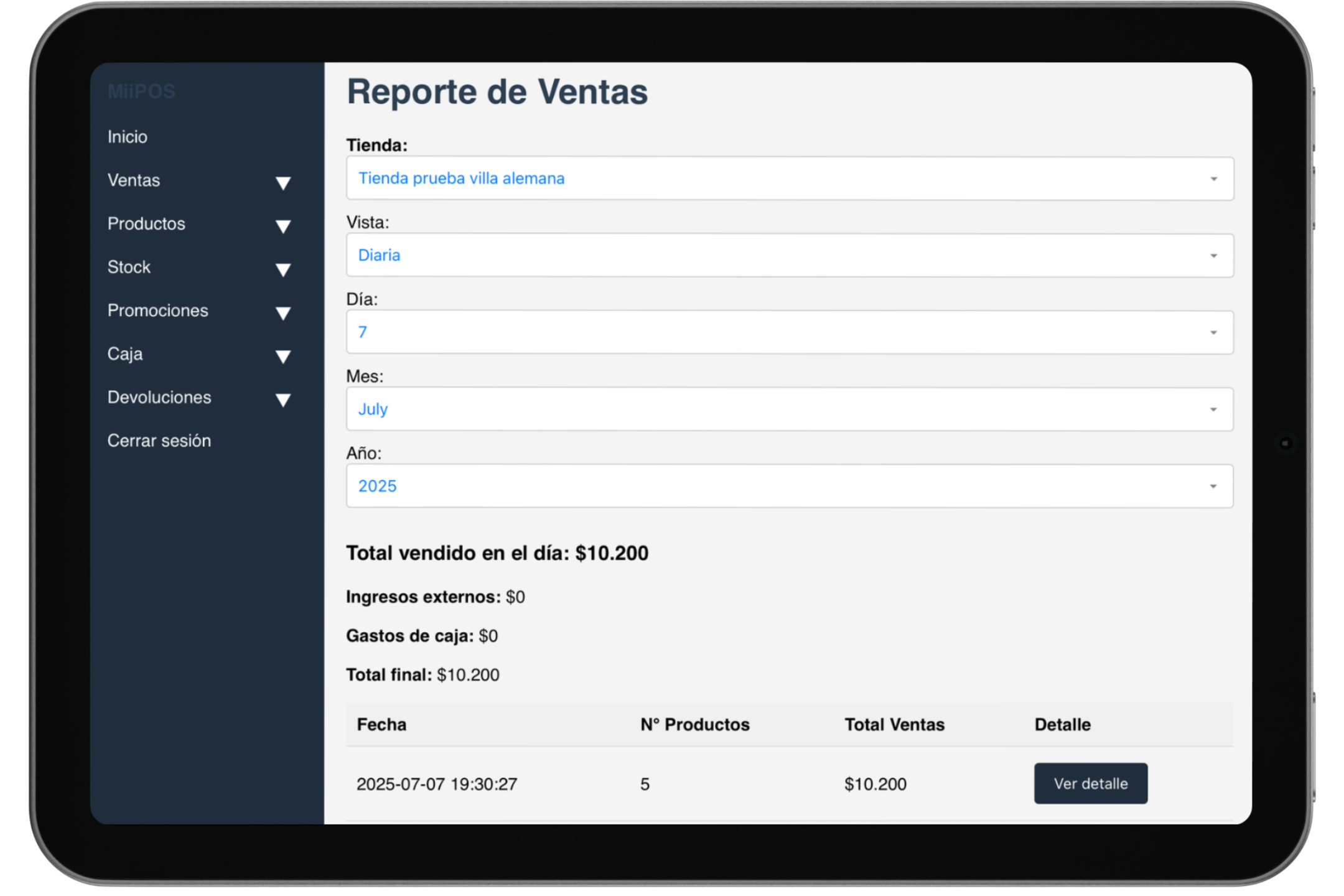Click the Total Ventas column header
The height and width of the screenshot is (896, 1344).
pyautogui.click(x=894, y=724)
